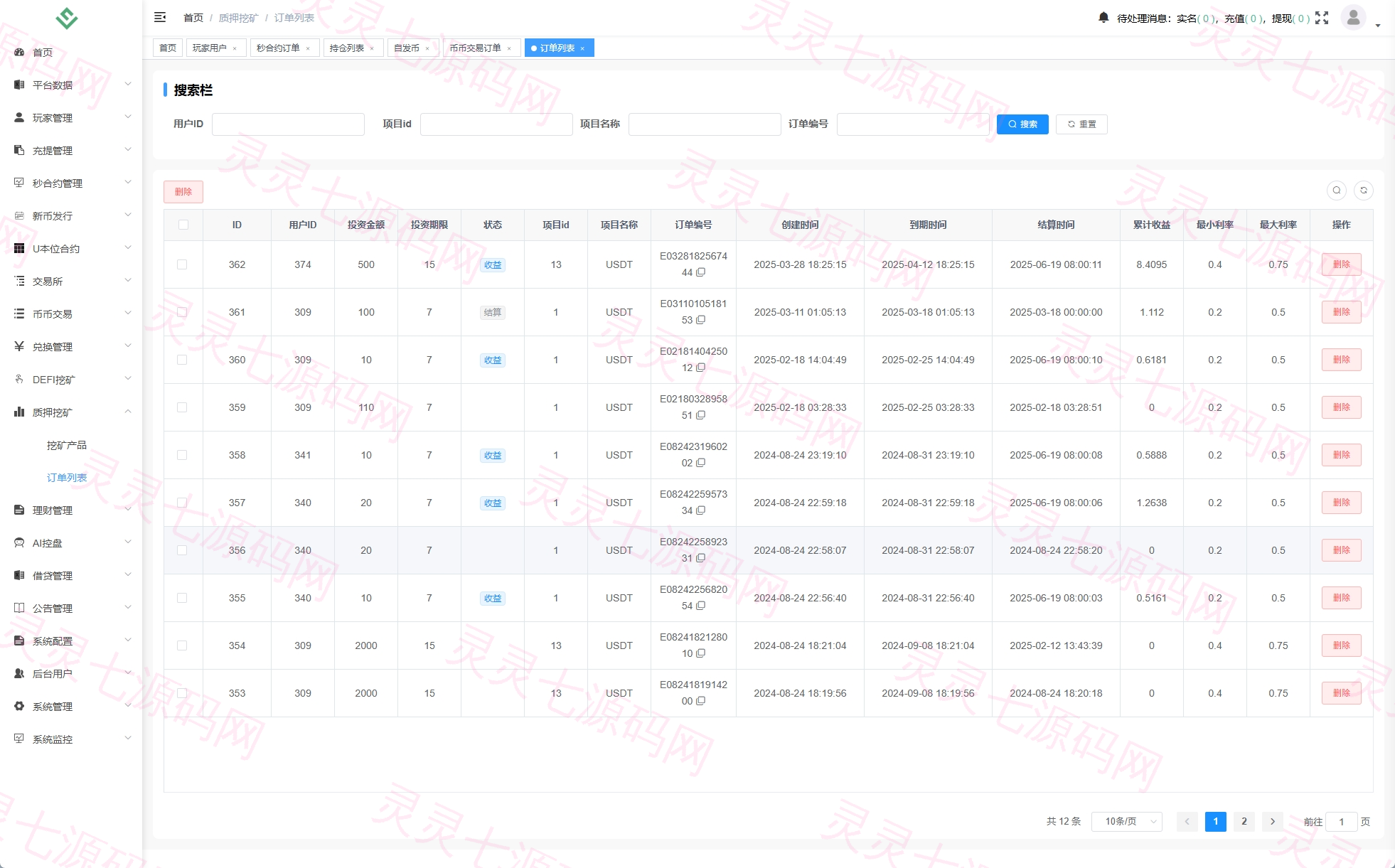Collapse the 质押挖矿 sidebar menu

pyautogui.click(x=71, y=412)
